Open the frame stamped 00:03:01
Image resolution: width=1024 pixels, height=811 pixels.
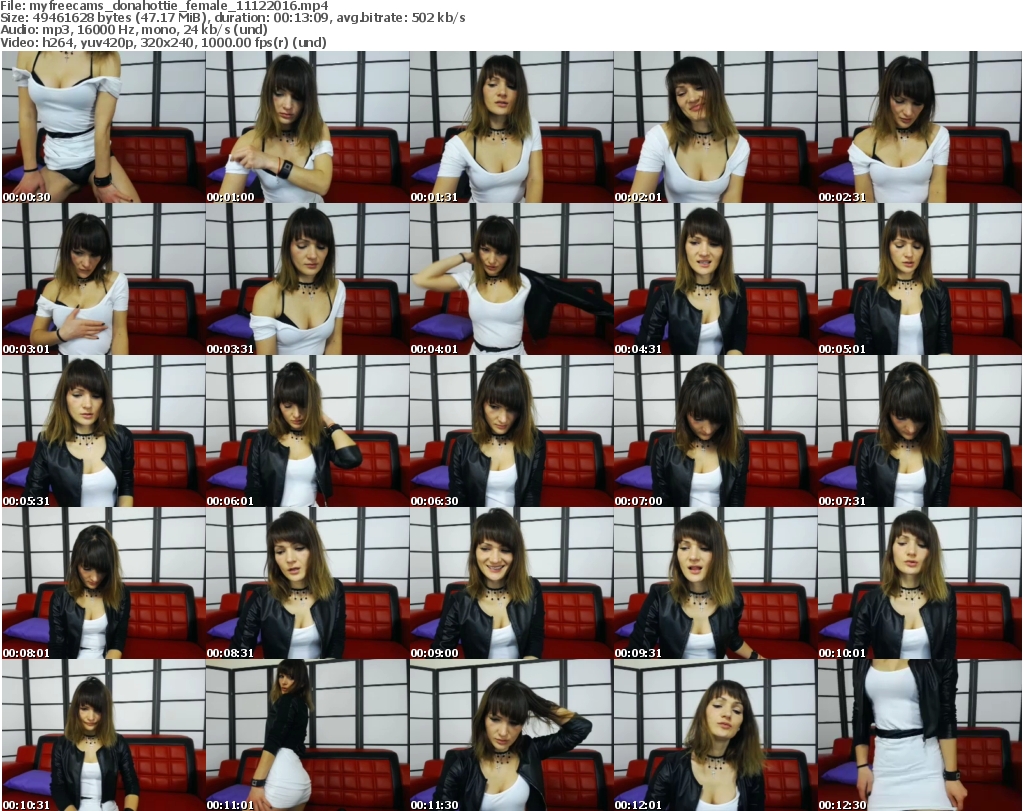[104, 279]
